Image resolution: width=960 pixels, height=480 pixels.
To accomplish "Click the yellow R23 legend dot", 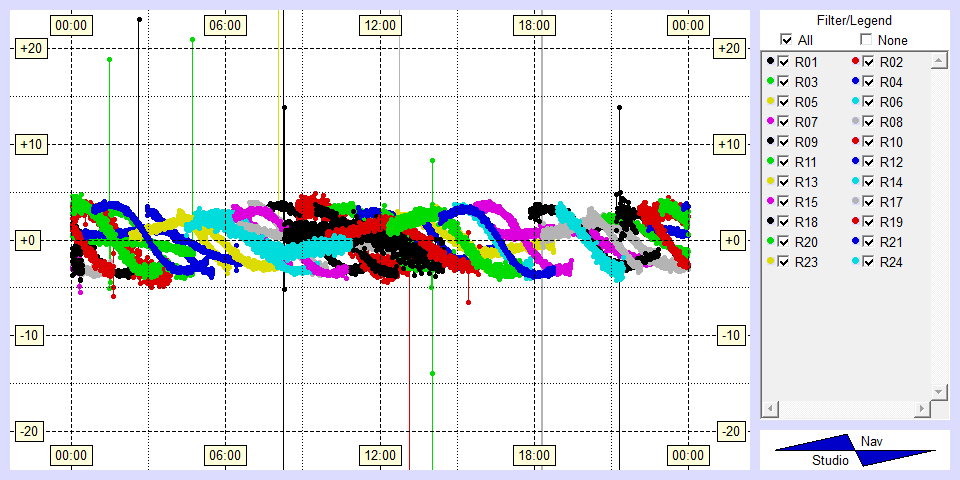I will [x=770, y=262].
